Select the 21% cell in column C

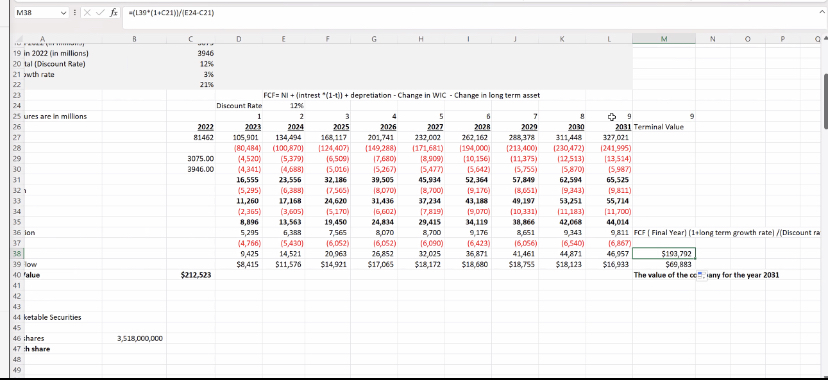[x=191, y=85]
